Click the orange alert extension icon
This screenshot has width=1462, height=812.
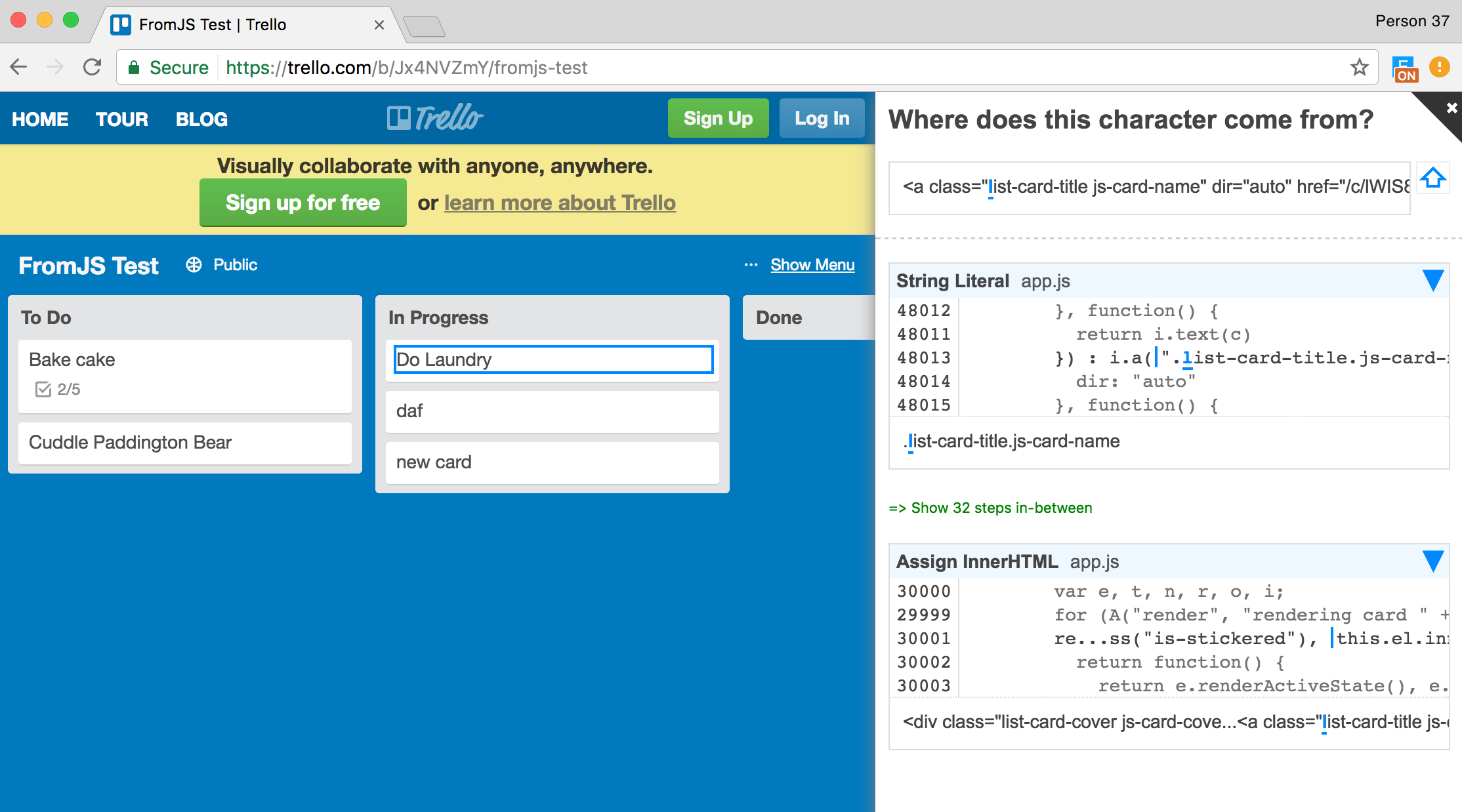1439,67
